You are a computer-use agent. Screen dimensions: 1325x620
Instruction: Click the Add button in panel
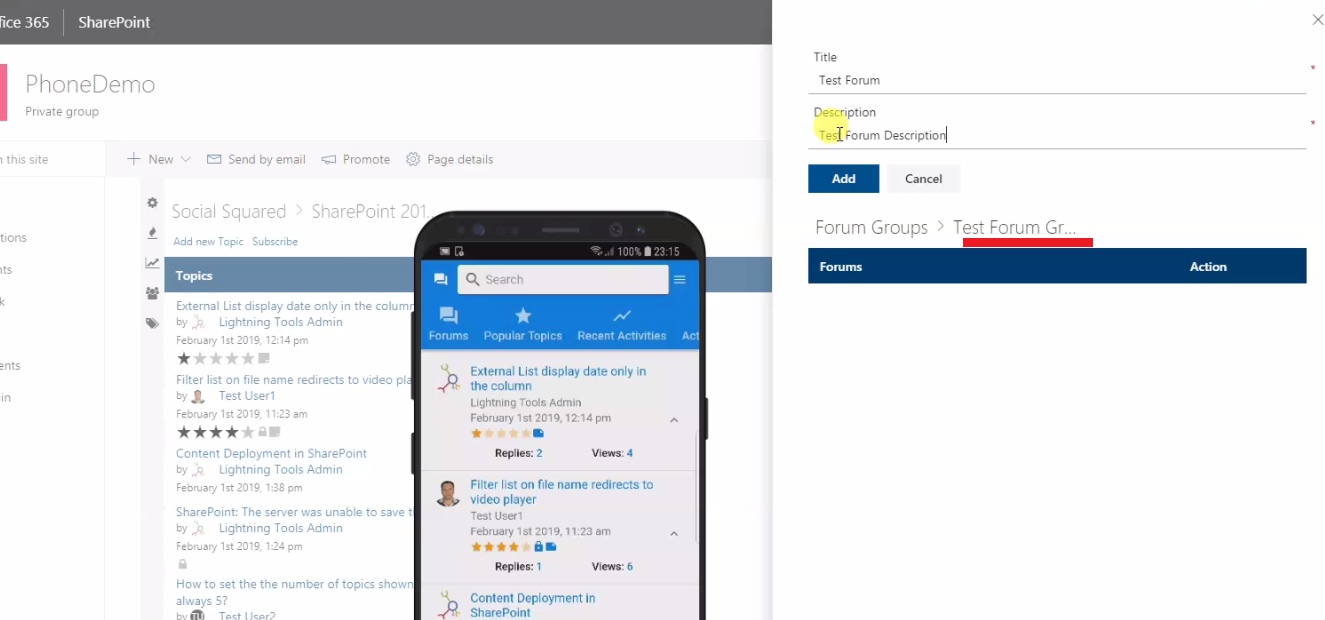(843, 179)
